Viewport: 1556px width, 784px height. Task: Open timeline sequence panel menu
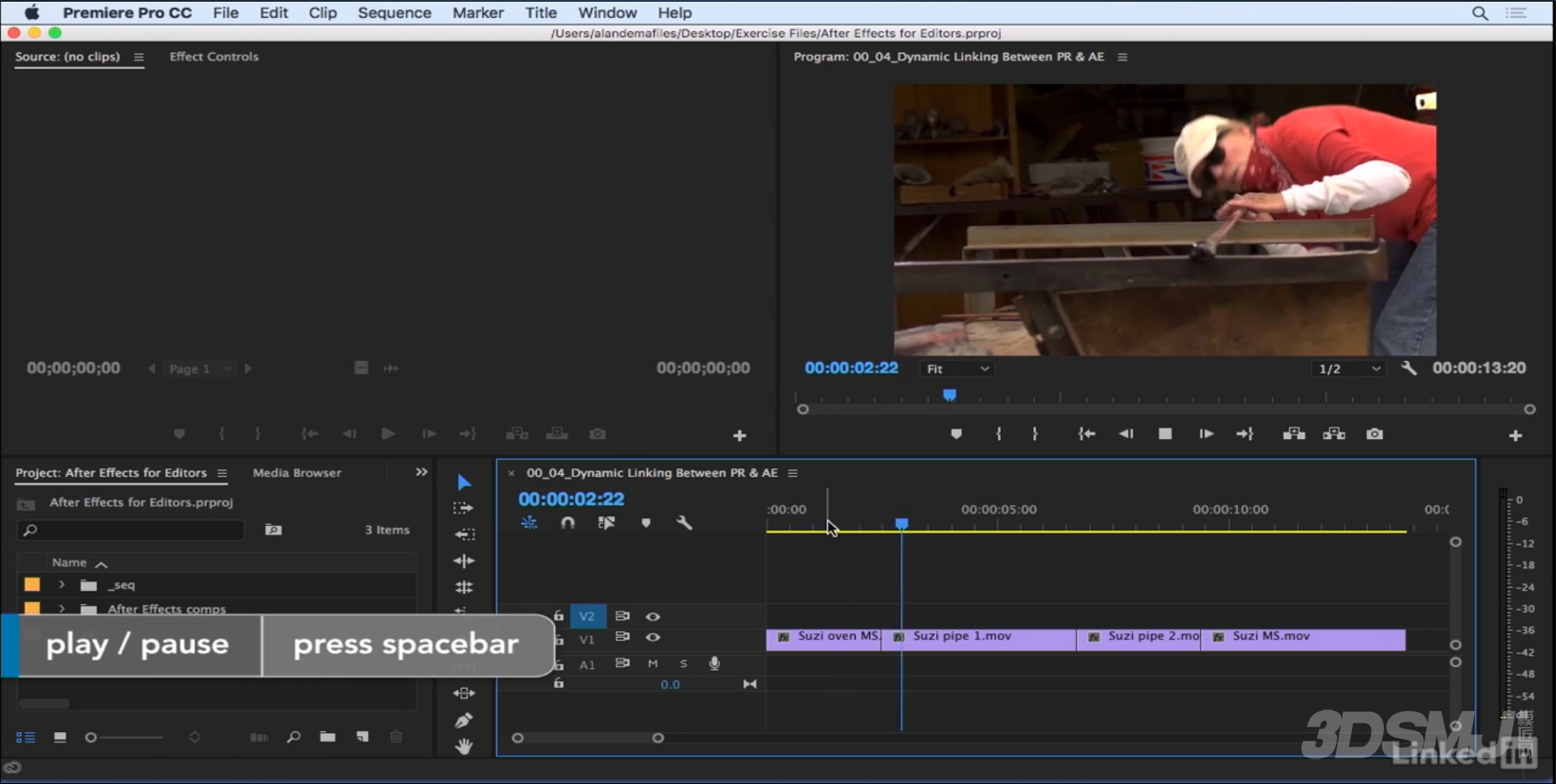(793, 473)
